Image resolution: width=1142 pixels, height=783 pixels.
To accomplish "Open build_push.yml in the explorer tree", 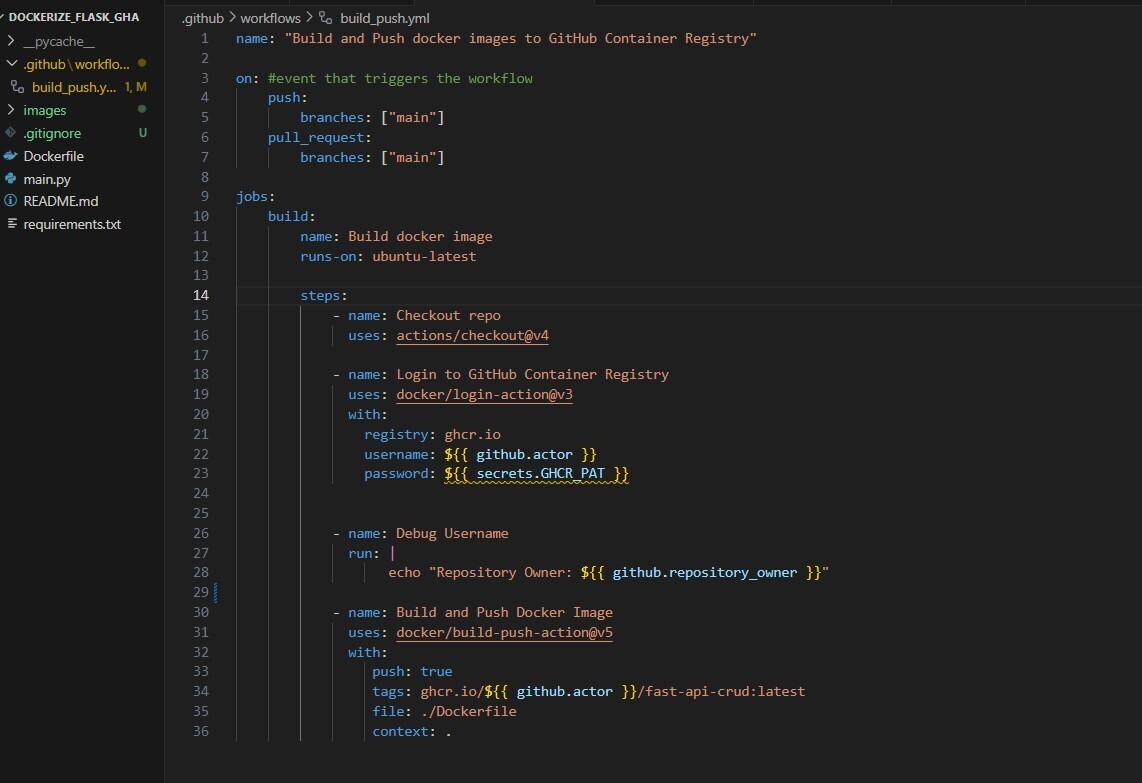I will tap(74, 87).
